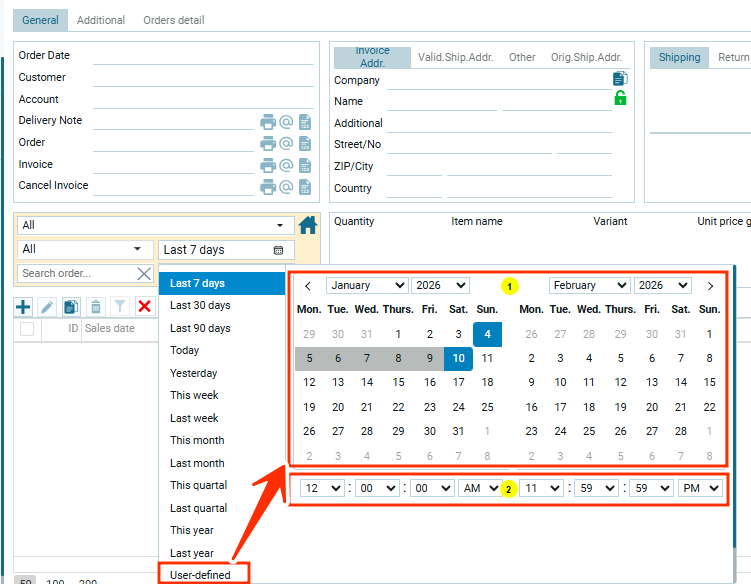The image size is (751, 584).
Task: Switch to the Orders detail tab
Action: click(173, 20)
